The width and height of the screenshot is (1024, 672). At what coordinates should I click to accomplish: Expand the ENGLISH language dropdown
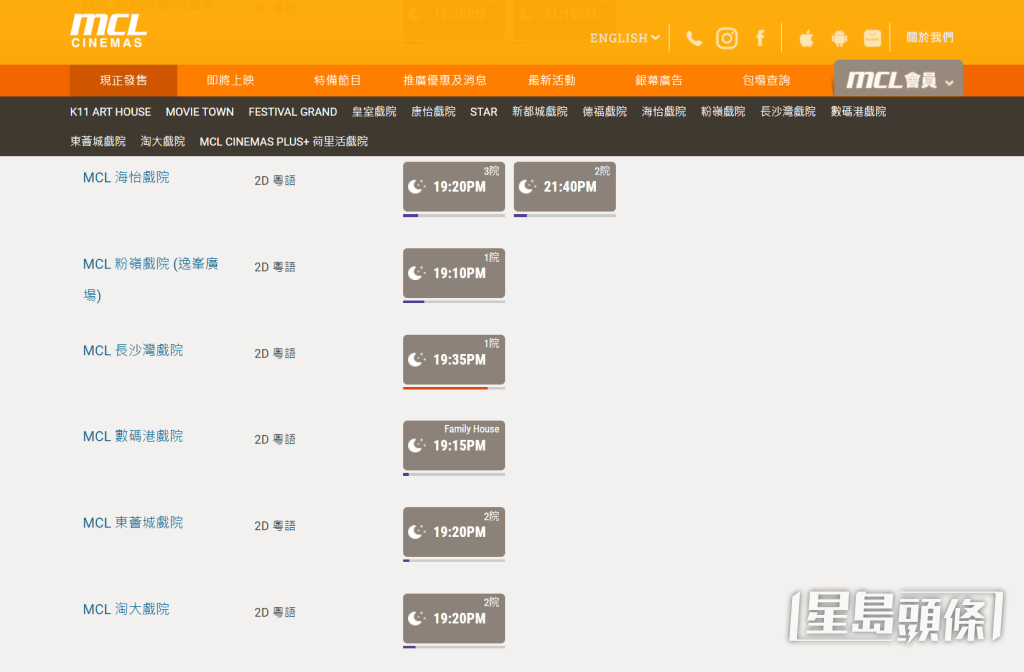[x=625, y=38]
